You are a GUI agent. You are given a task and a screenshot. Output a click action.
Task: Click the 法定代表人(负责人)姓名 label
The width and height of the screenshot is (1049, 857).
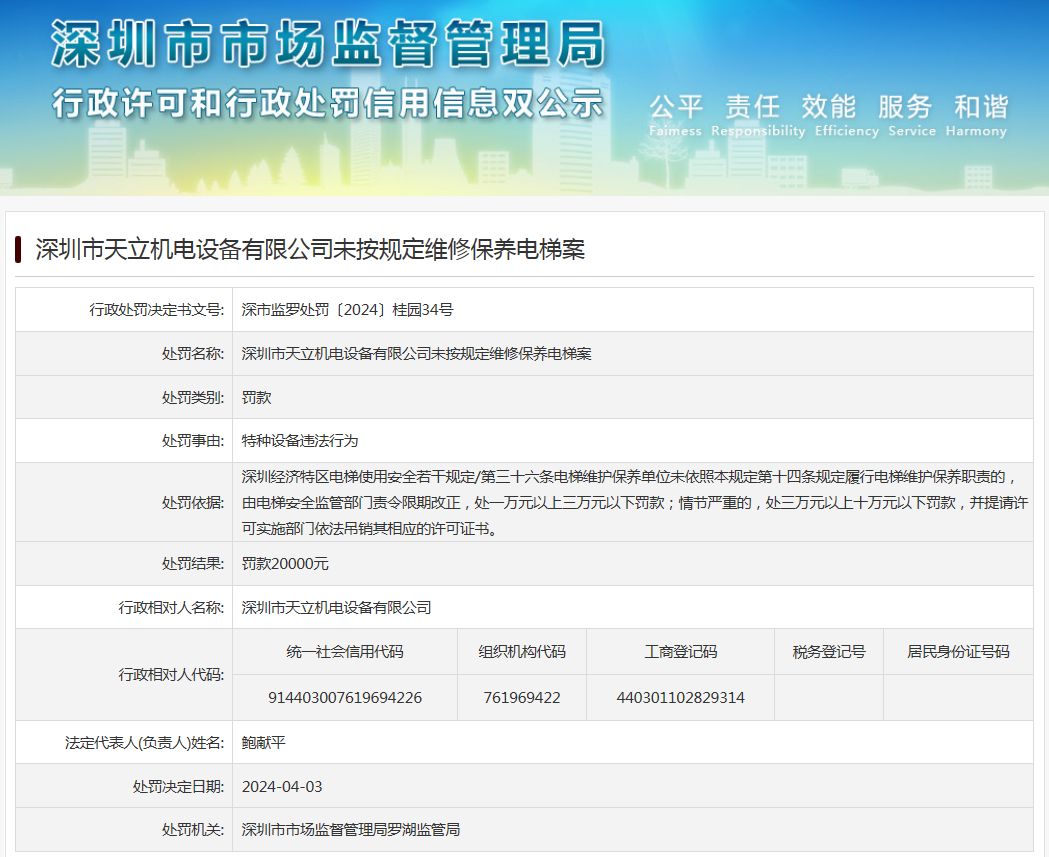pyautogui.click(x=145, y=743)
